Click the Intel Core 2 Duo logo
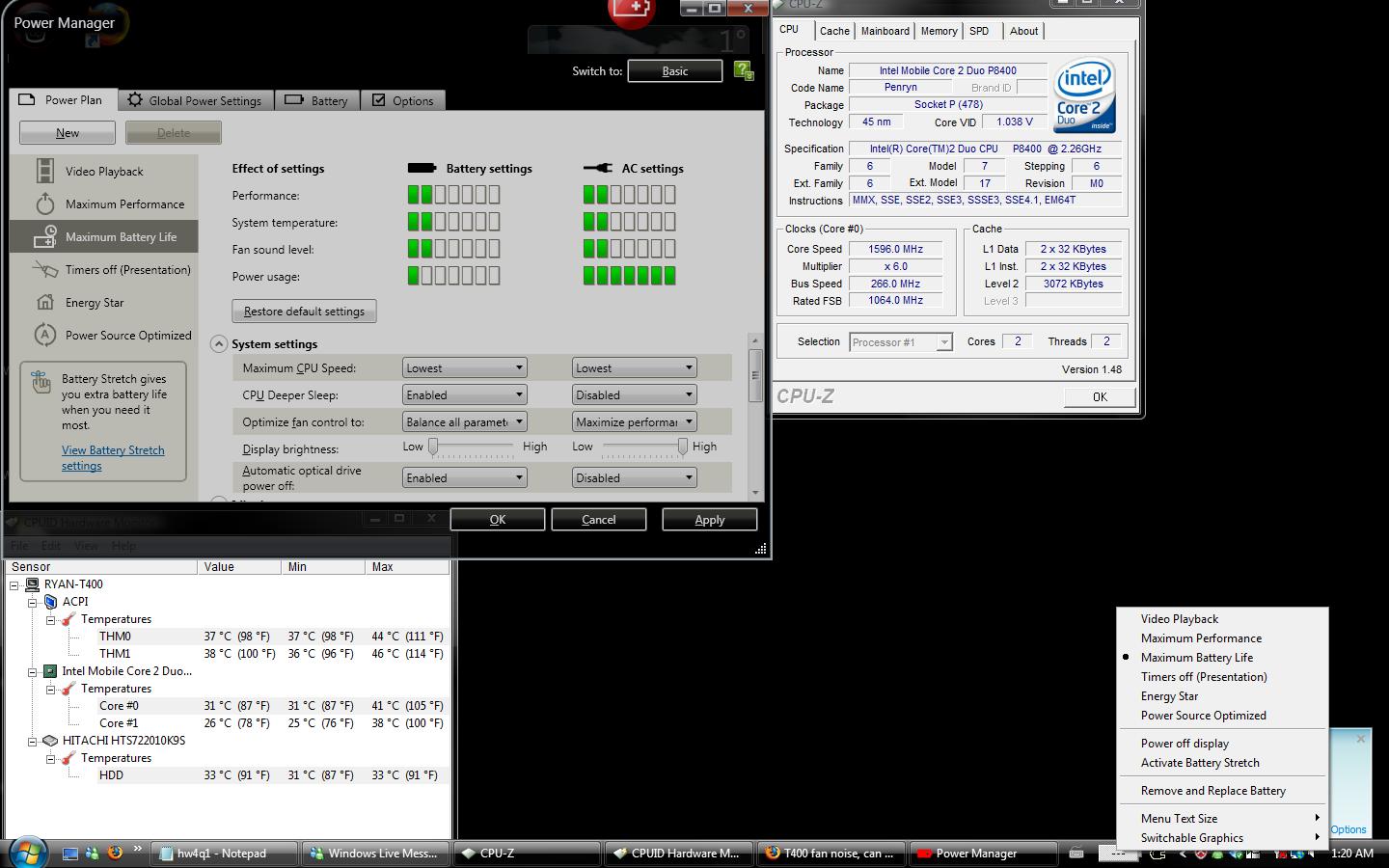 click(x=1084, y=95)
